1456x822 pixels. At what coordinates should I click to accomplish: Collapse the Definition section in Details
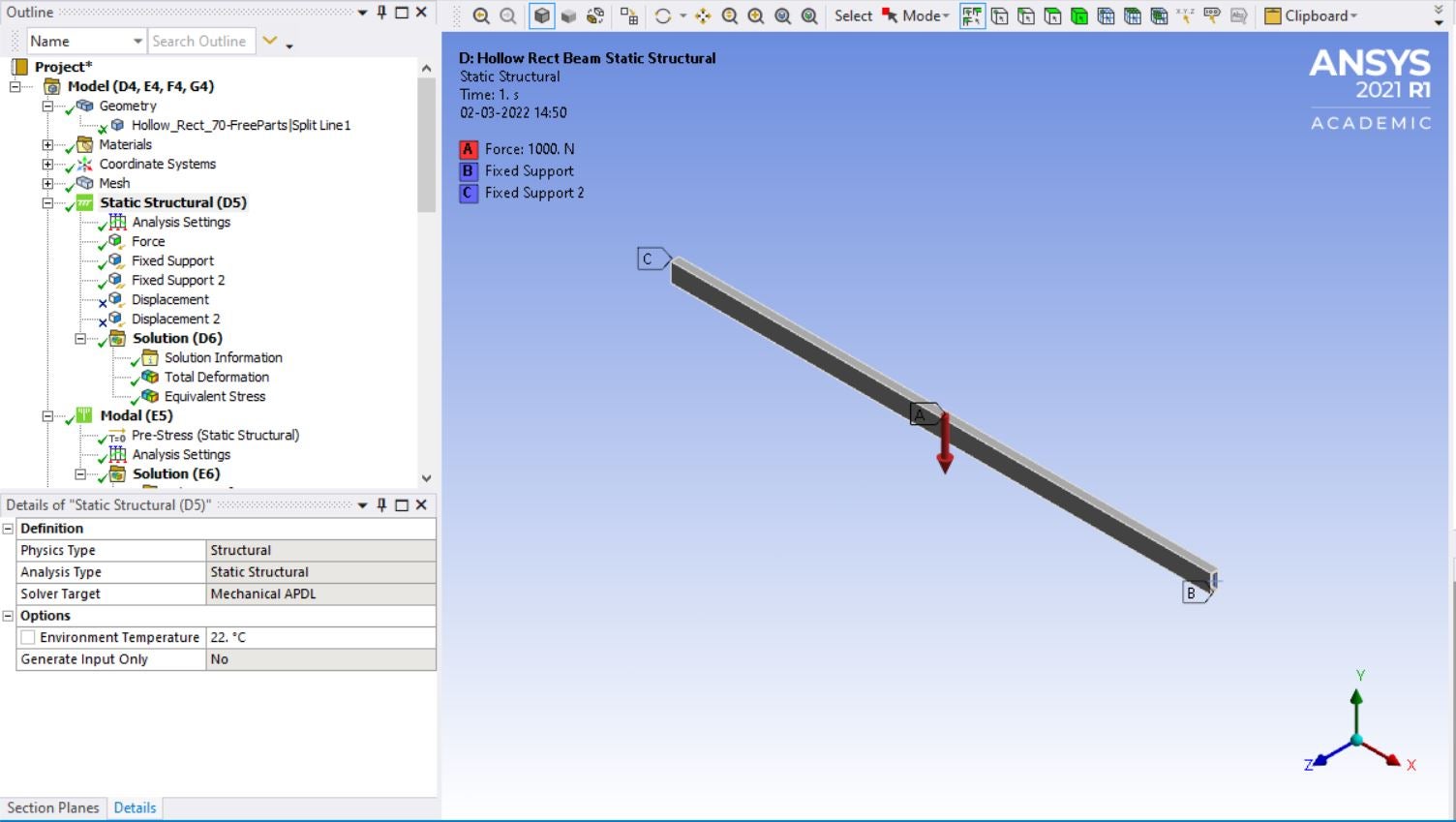click(9, 529)
